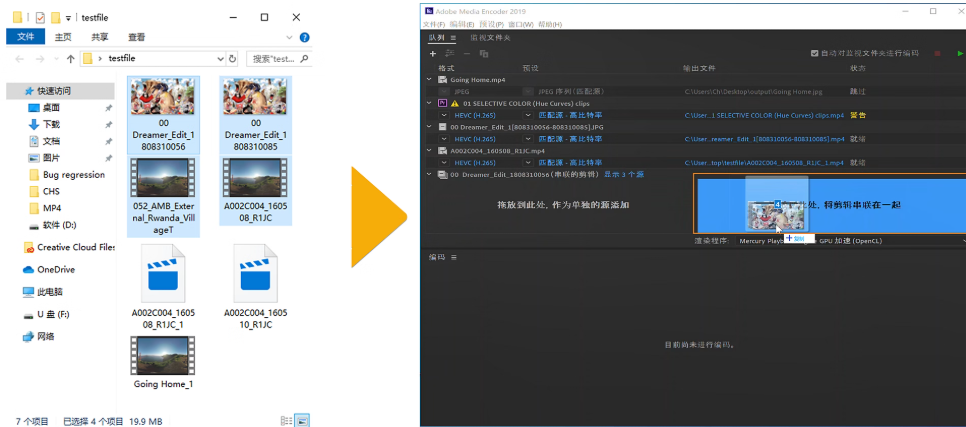966x427 pixels.
Task: Collapse the 00 Dreamer_Edit_1808310056 stitched clip item
Action: 429,174
